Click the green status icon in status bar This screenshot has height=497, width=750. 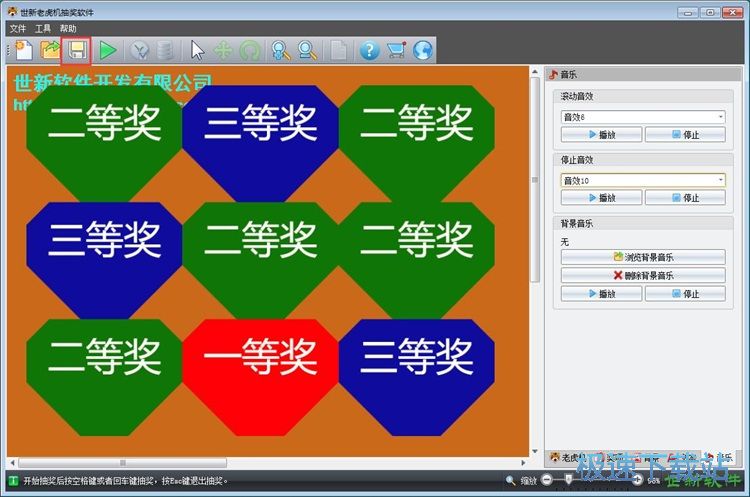[x=13, y=480]
